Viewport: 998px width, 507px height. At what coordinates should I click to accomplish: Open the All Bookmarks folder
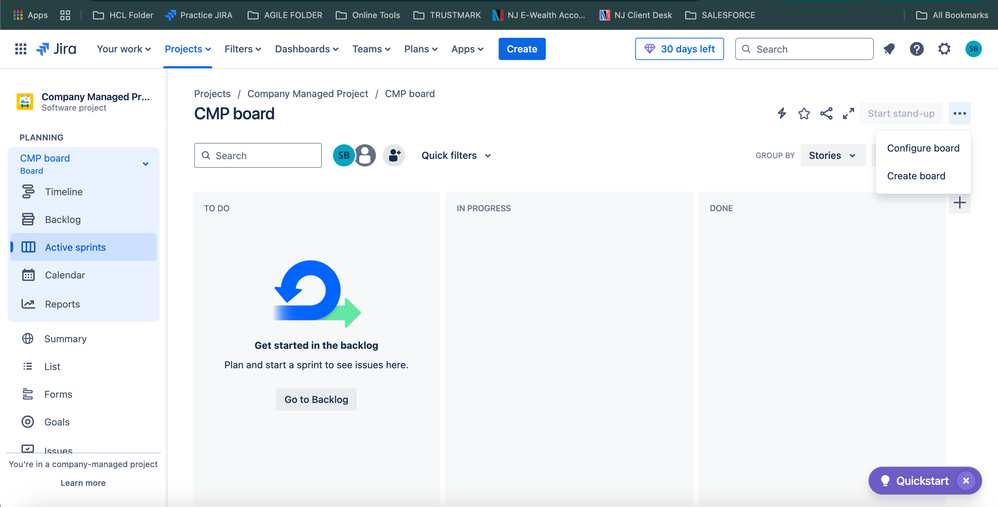pyautogui.click(x=952, y=15)
